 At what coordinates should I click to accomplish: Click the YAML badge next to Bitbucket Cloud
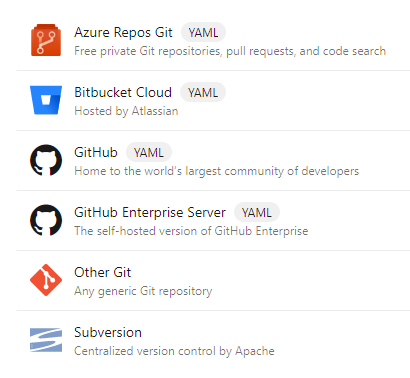pos(203,93)
